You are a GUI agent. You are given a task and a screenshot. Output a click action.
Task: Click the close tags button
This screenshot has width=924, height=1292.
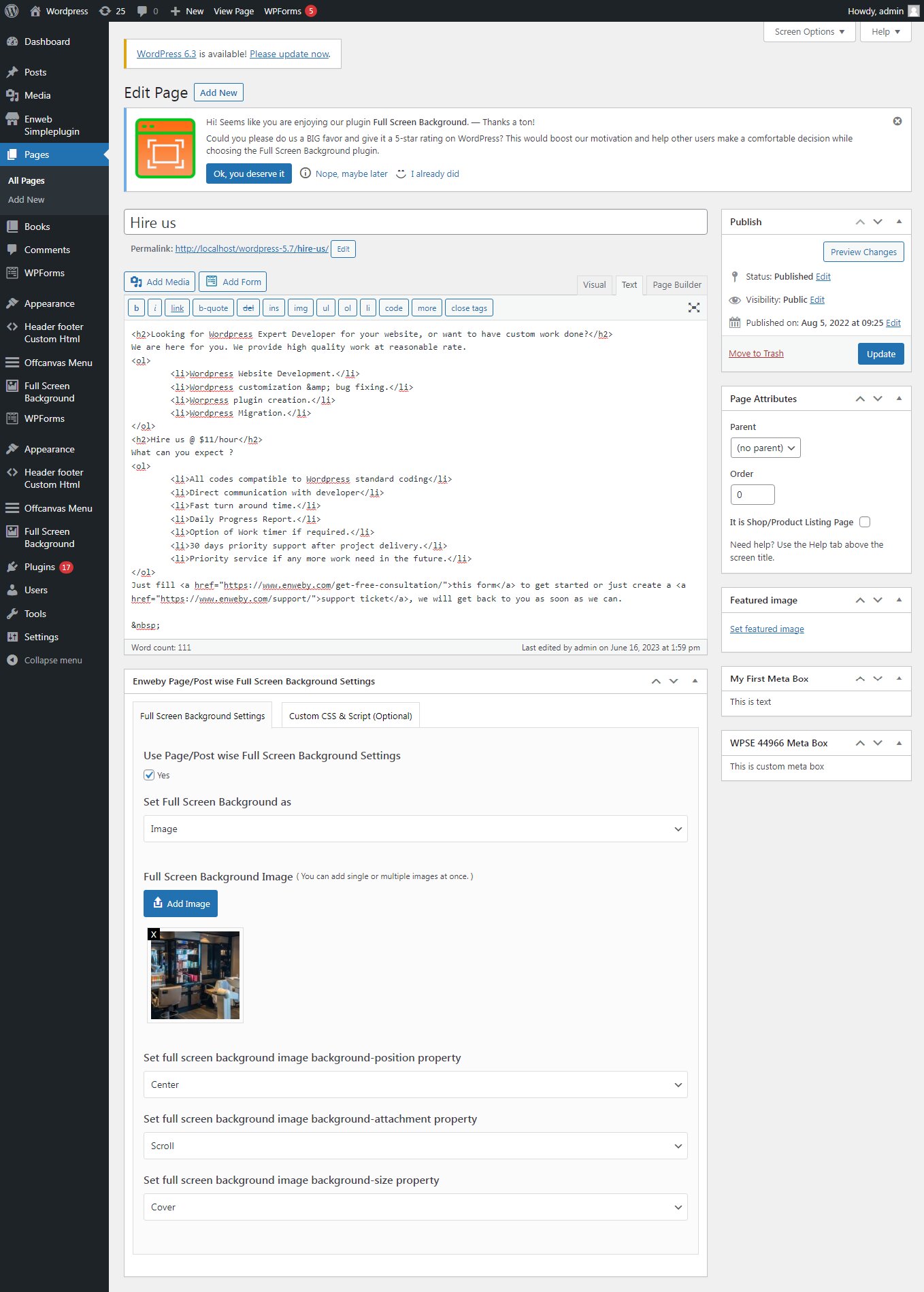(469, 308)
